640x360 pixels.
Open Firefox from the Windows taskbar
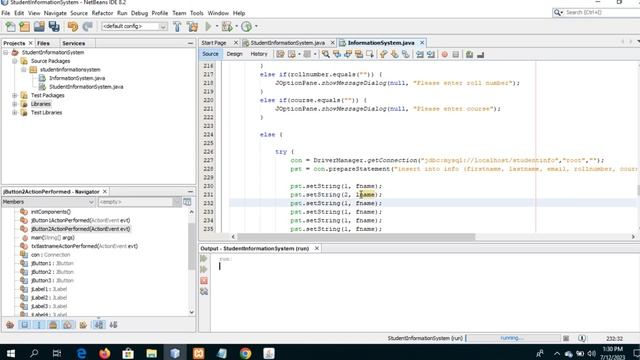pyautogui.click(x=104, y=353)
